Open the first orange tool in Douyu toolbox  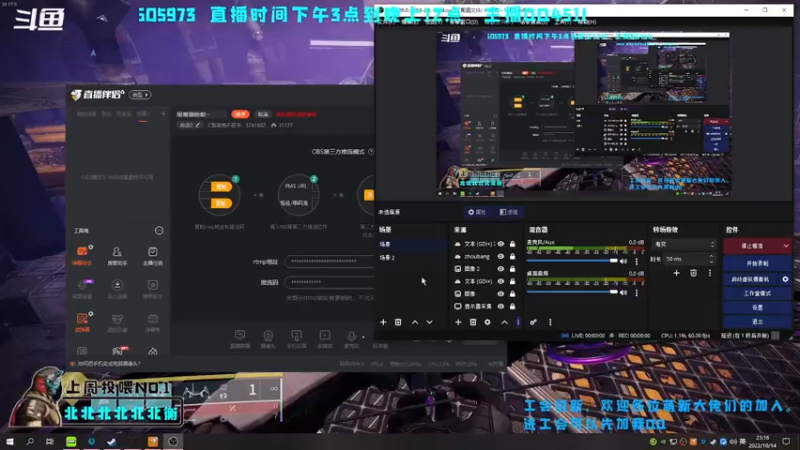pyautogui.click(x=82, y=255)
